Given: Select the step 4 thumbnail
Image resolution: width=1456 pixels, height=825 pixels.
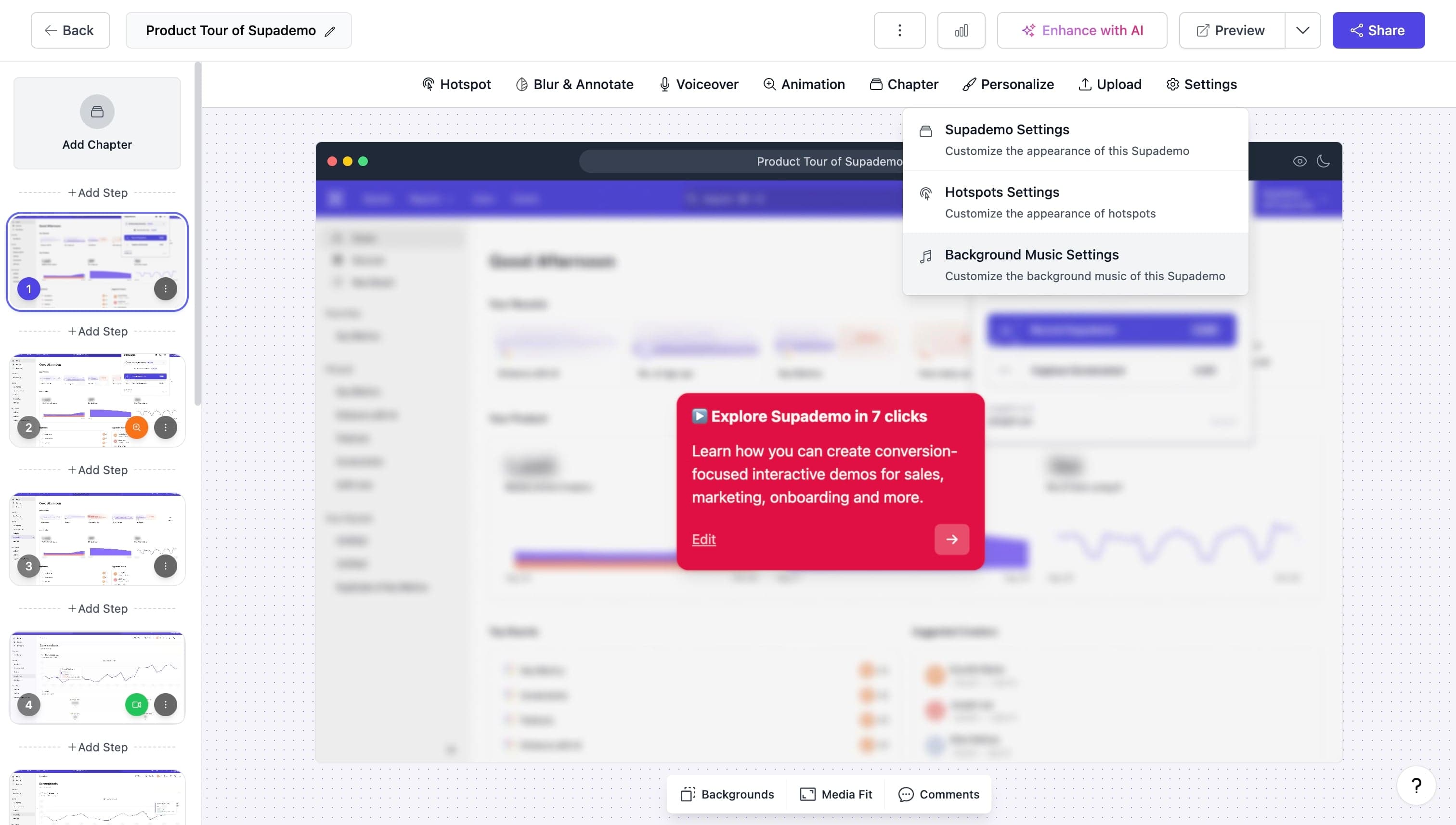Looking at the screenshot, I should coord(97,678).
